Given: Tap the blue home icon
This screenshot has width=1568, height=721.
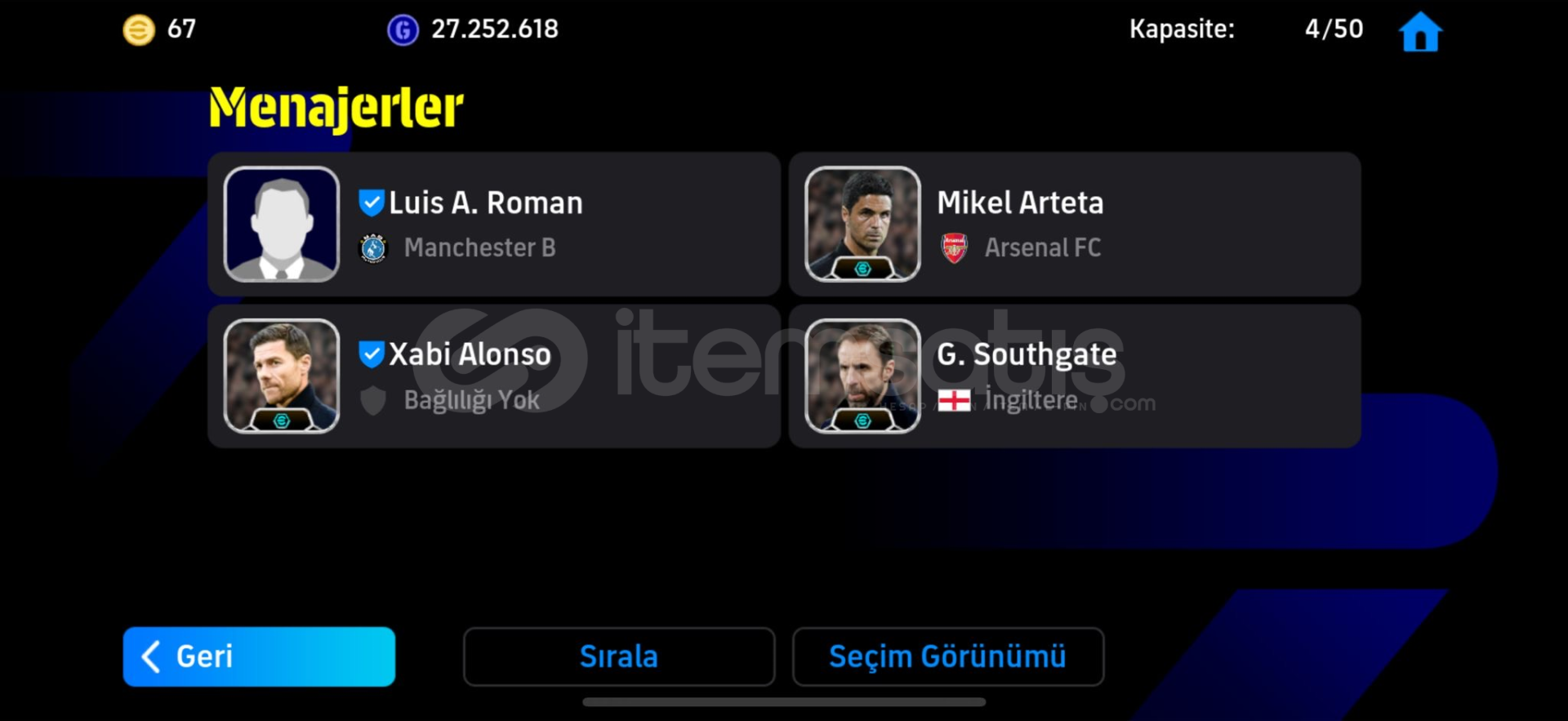Looking at the screenshot, I should point(1420,32).
